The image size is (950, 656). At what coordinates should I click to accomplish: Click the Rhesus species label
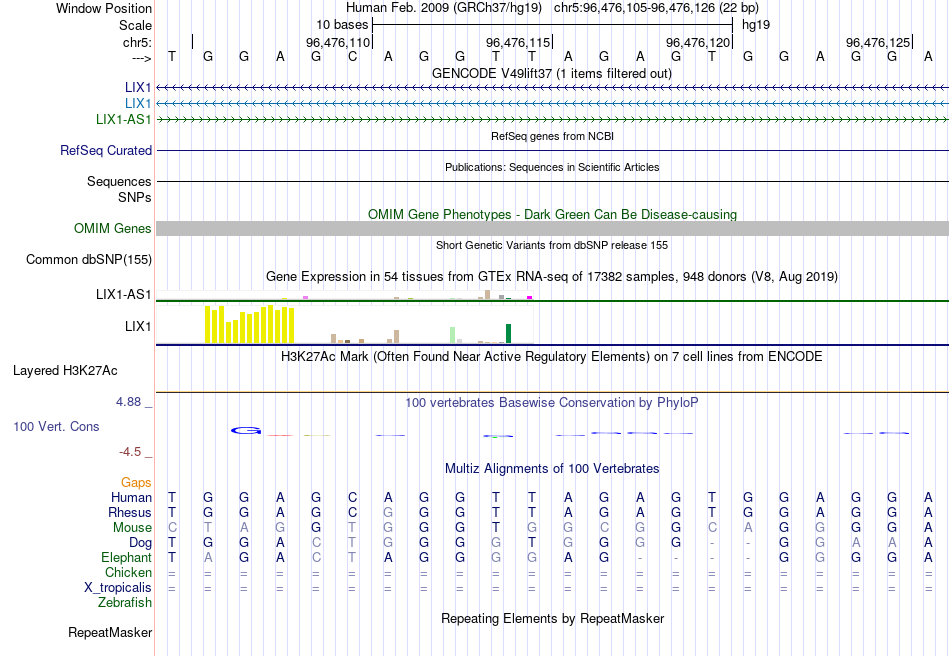pos(130,512)
